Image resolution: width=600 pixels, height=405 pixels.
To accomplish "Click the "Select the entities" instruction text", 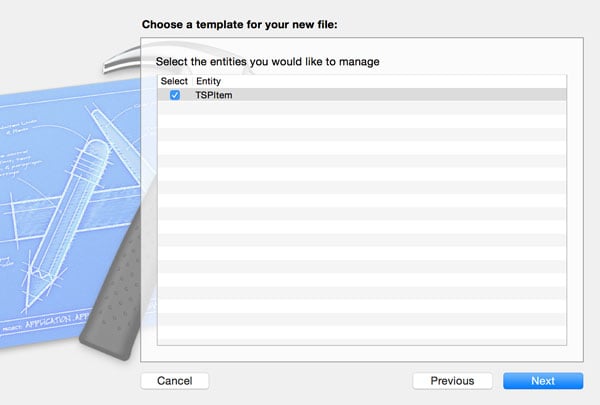I will (261, 62).
